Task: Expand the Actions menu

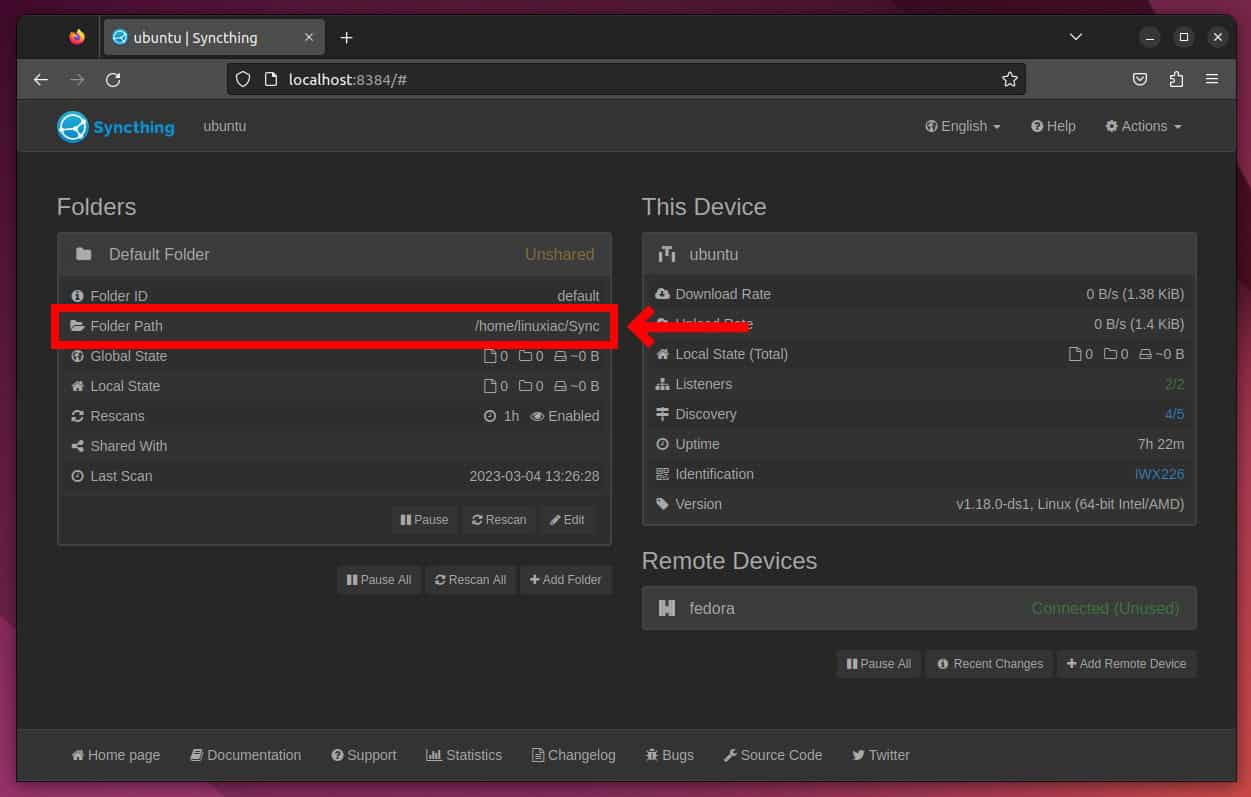Action: [1142, 126]
